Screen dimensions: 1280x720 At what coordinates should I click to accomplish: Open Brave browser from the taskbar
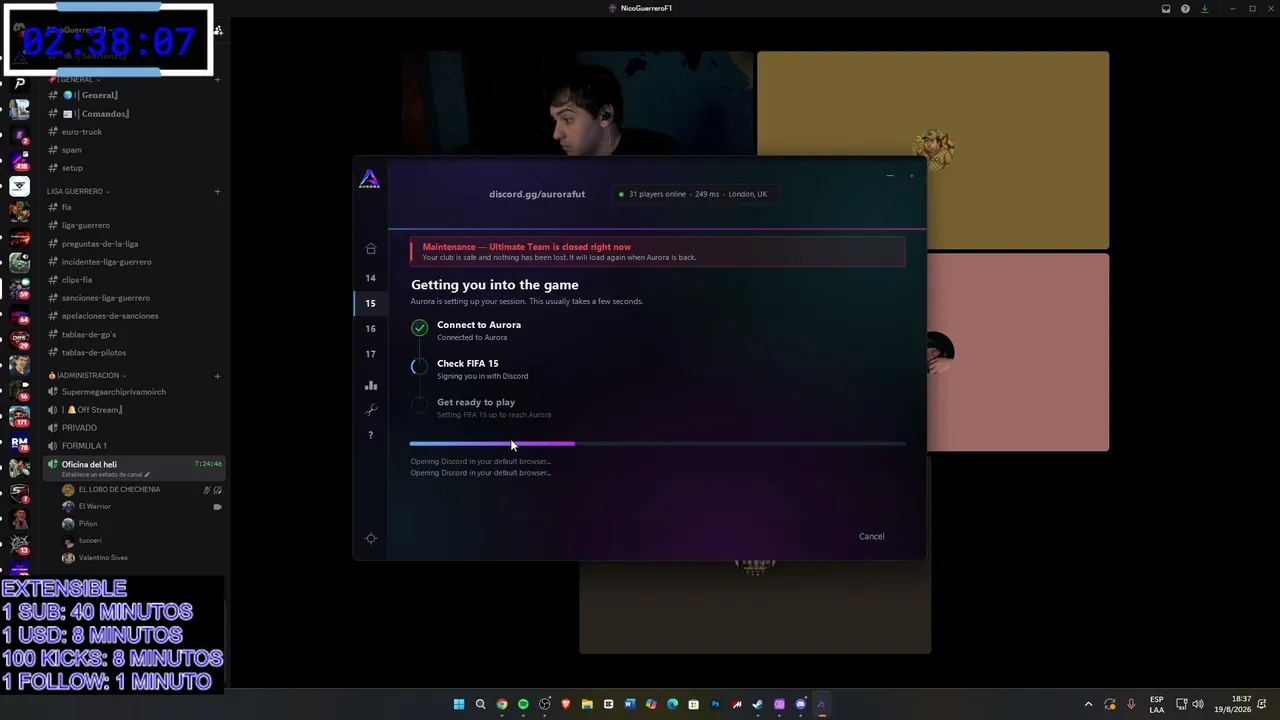(x=566, y=704)
